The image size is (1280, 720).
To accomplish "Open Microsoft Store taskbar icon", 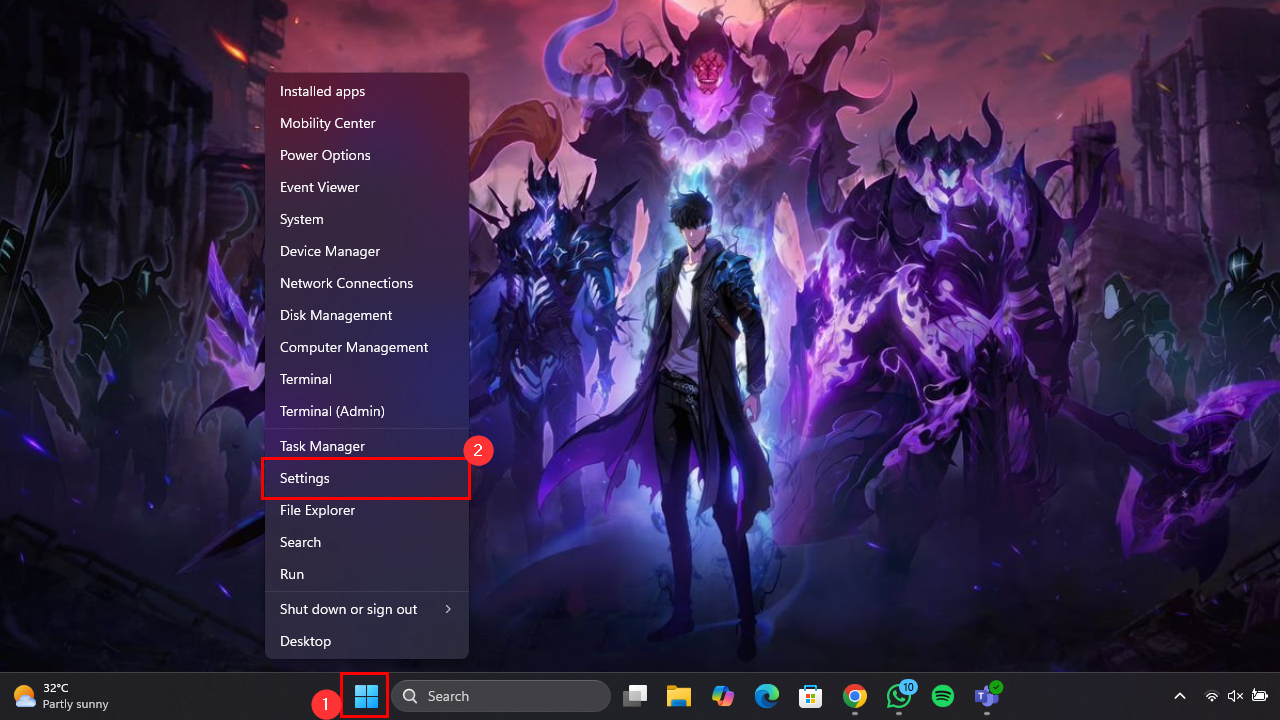I will pyautogui.click(x=810, y=696).
